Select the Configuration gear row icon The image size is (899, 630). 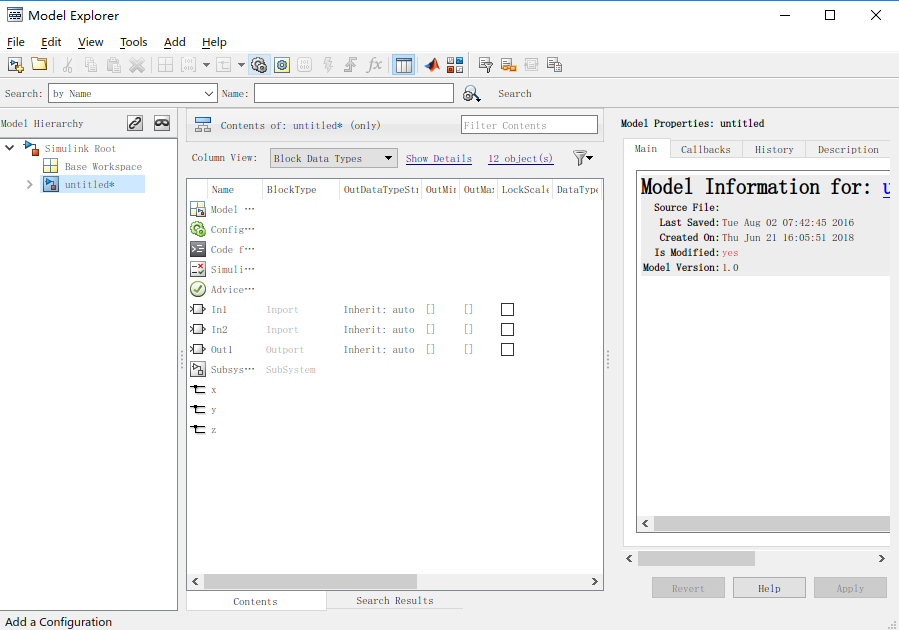pyautogui.click(x=198, y=229)
